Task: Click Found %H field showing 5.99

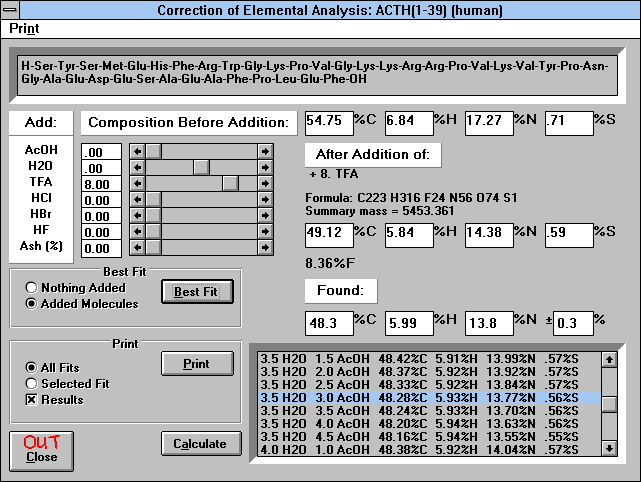Action: coord(409,323)
